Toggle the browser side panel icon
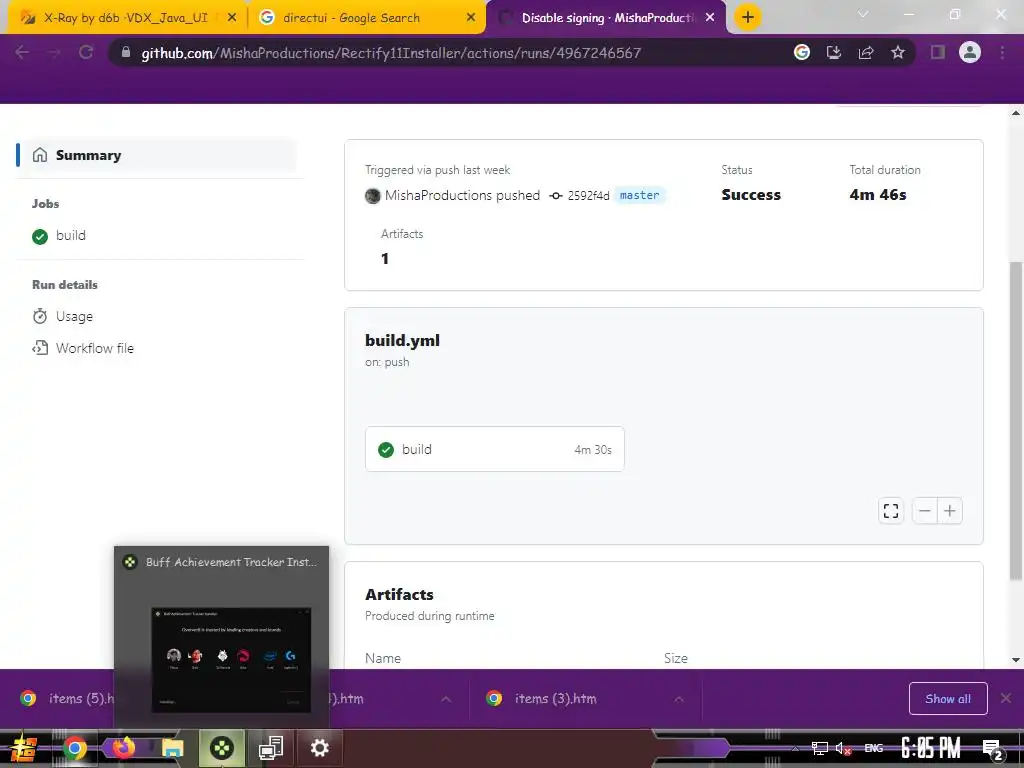Viewport: 1024px width, 768px height. point(938,53)
